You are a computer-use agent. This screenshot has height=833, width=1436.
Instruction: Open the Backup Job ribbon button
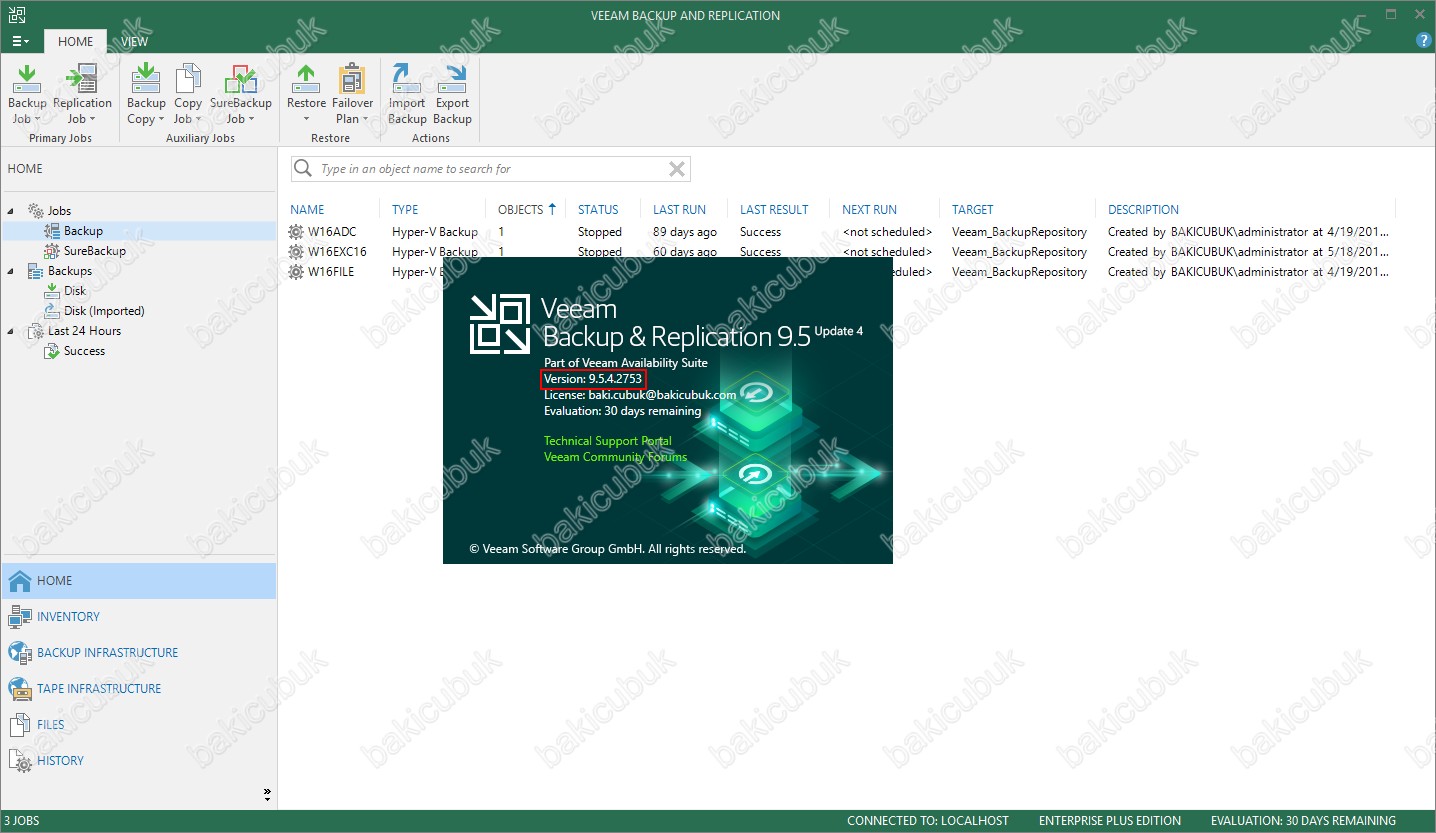coord(27,95)
